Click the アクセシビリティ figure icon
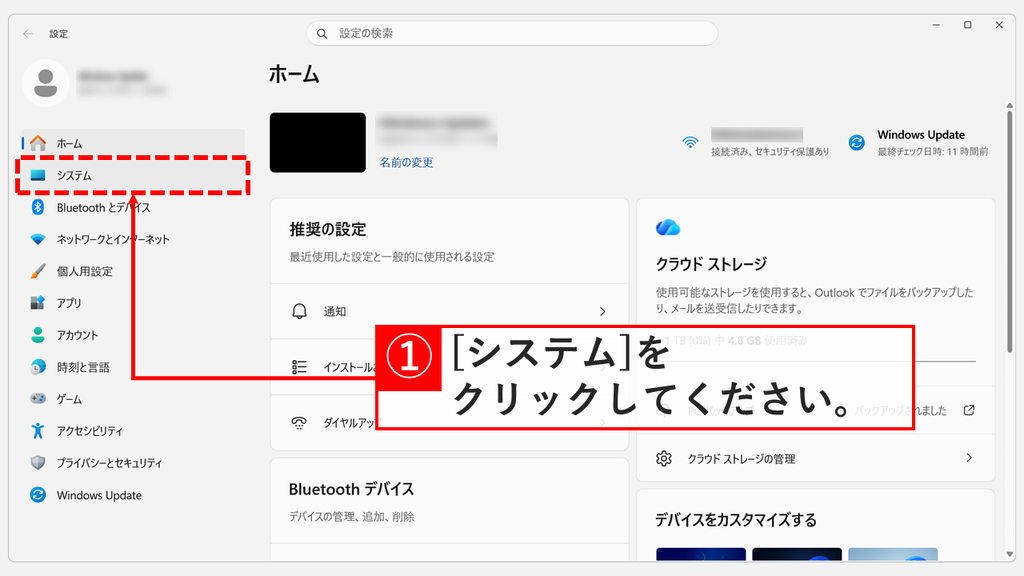Image resolution: width=1024 pixels, height=576 pixels. [x=38, y=430]
